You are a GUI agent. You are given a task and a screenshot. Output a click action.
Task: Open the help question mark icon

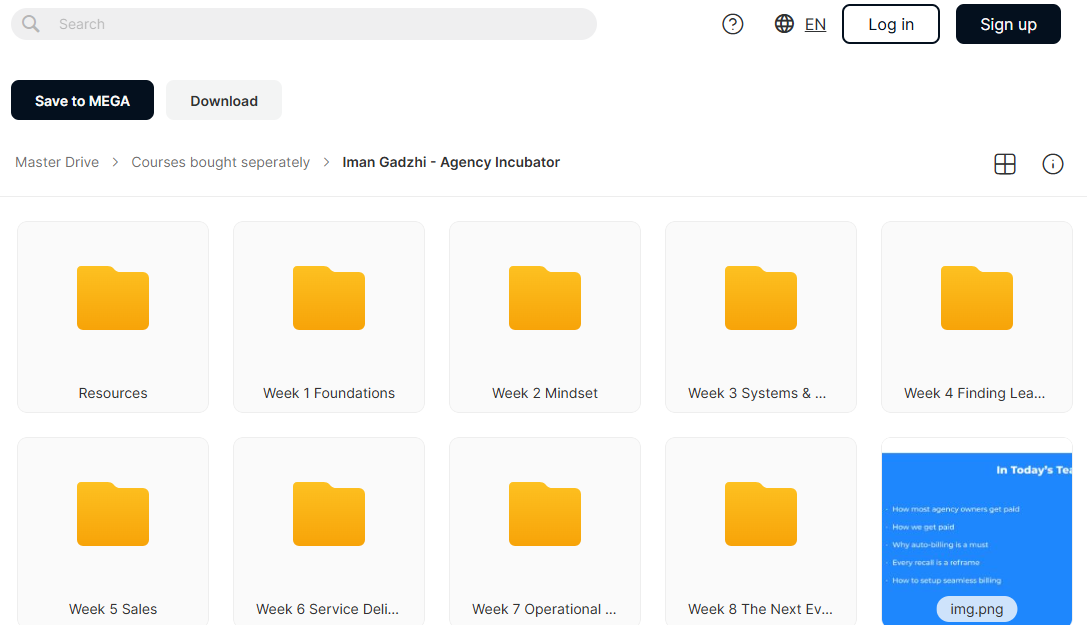coord(733,24)
